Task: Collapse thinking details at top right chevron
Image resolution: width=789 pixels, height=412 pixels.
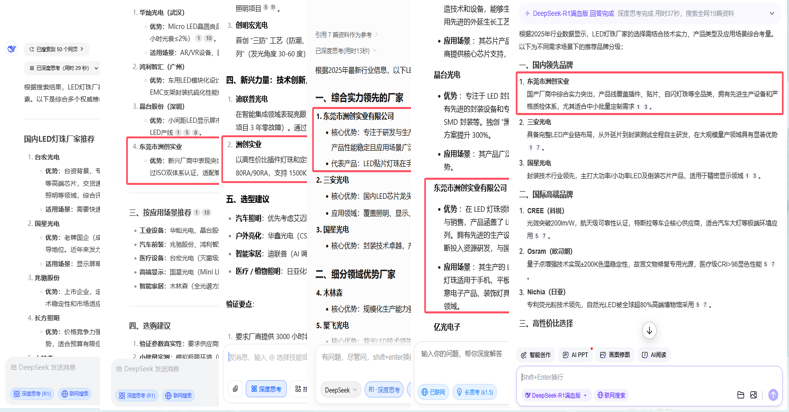Action: [772, 14]
